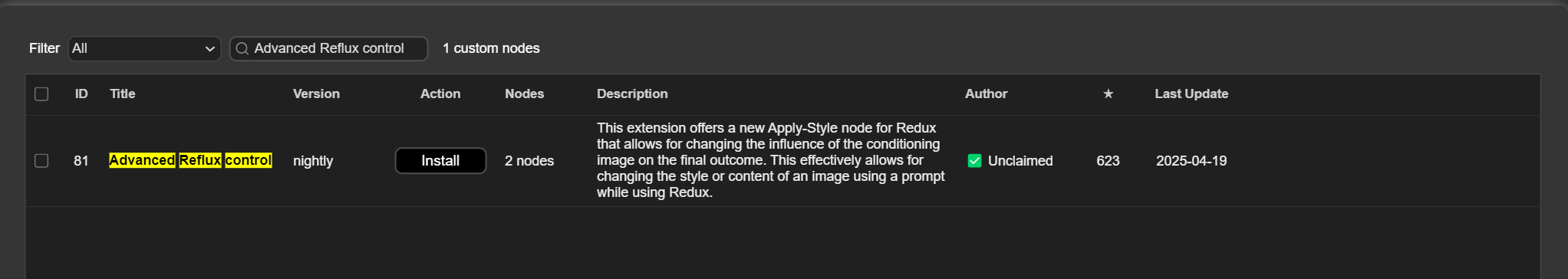Install the Advanced Reflux control node
Image resolution: width=1568 pixels, height=279 pixels.
point(440,161)
